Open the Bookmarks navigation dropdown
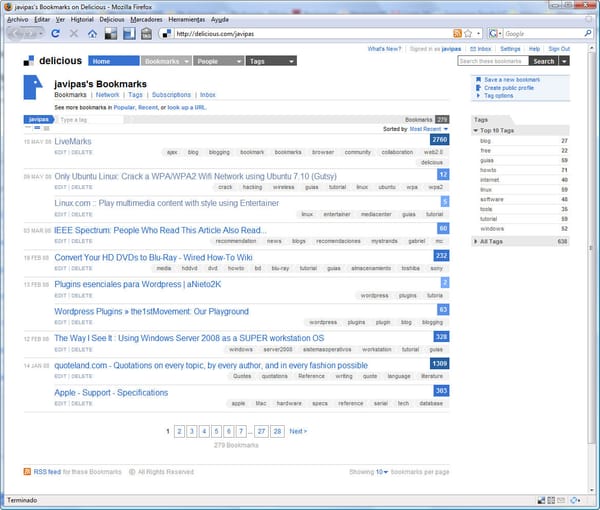 click(x=185, y=61)
